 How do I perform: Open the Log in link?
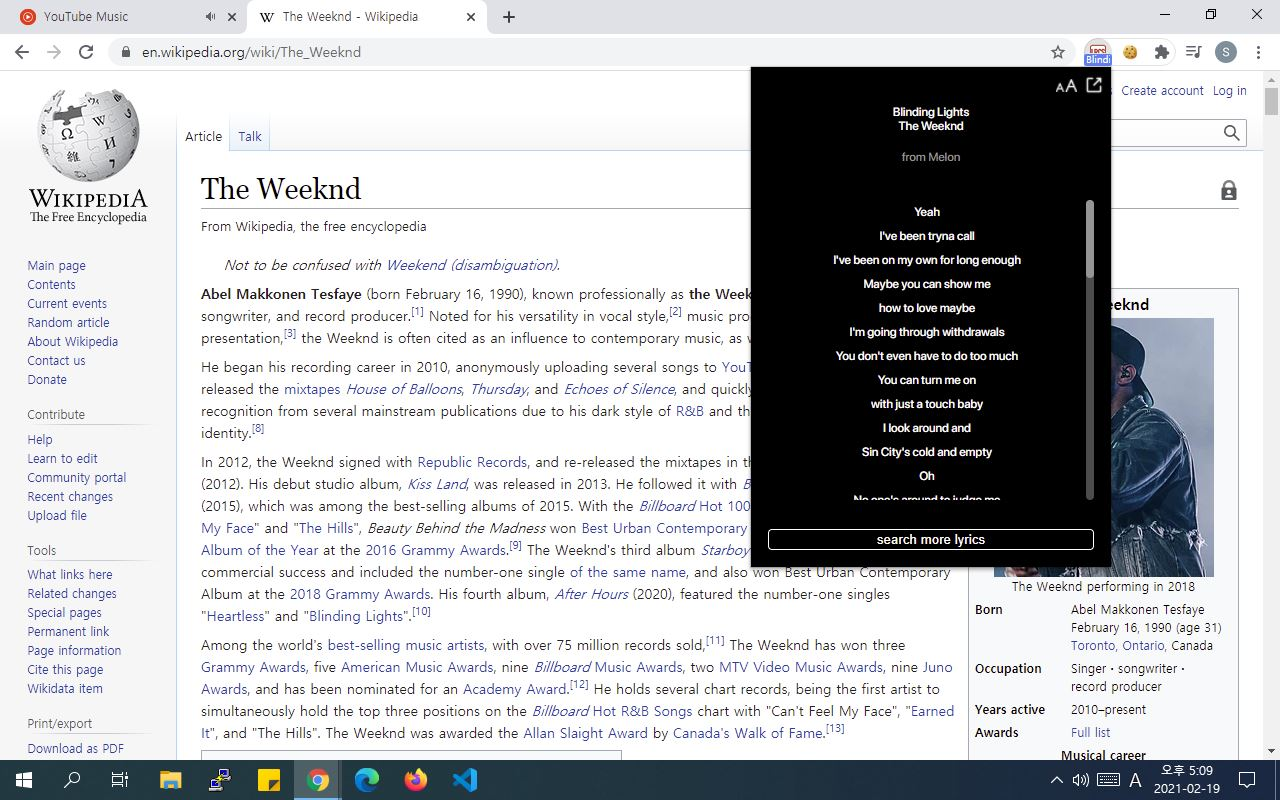click(1229, 90)
